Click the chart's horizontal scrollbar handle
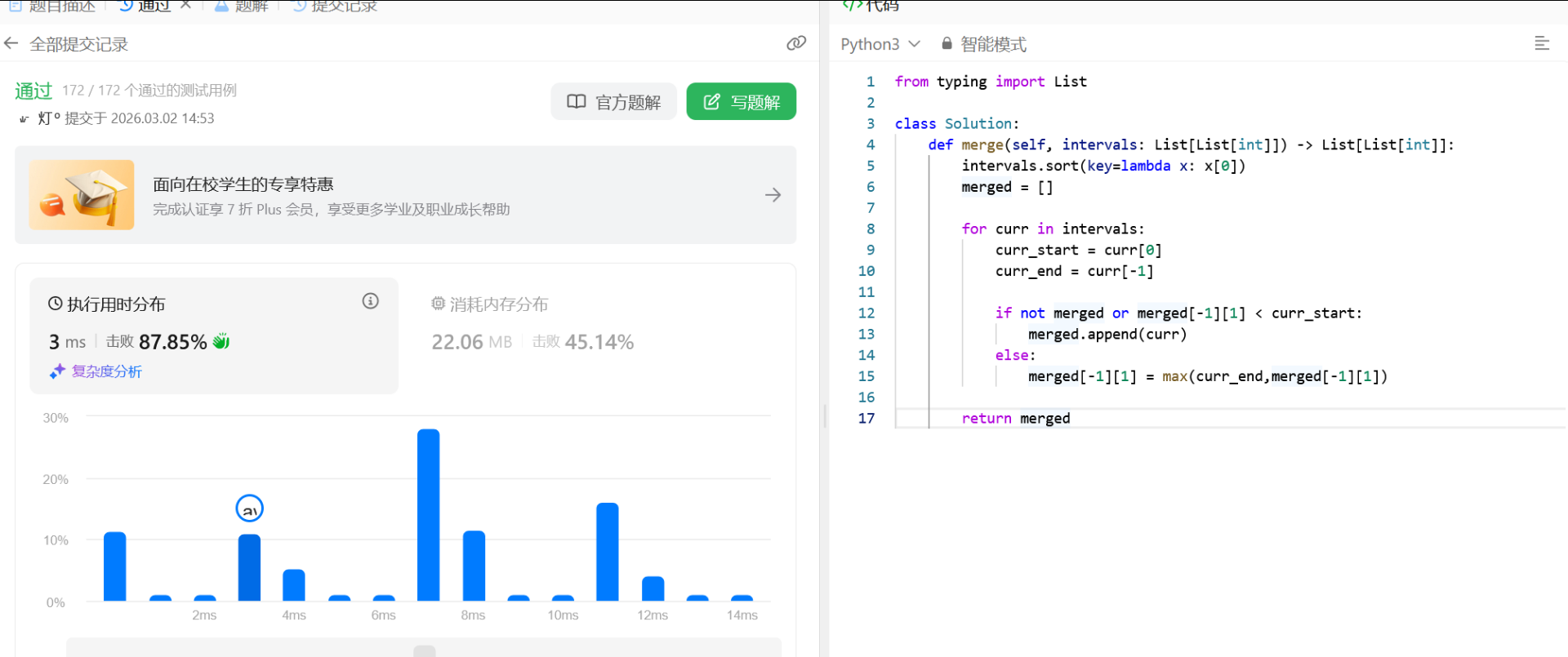Image resolution: width=1568 pixels, height=657 pixels. click(424, 650)
